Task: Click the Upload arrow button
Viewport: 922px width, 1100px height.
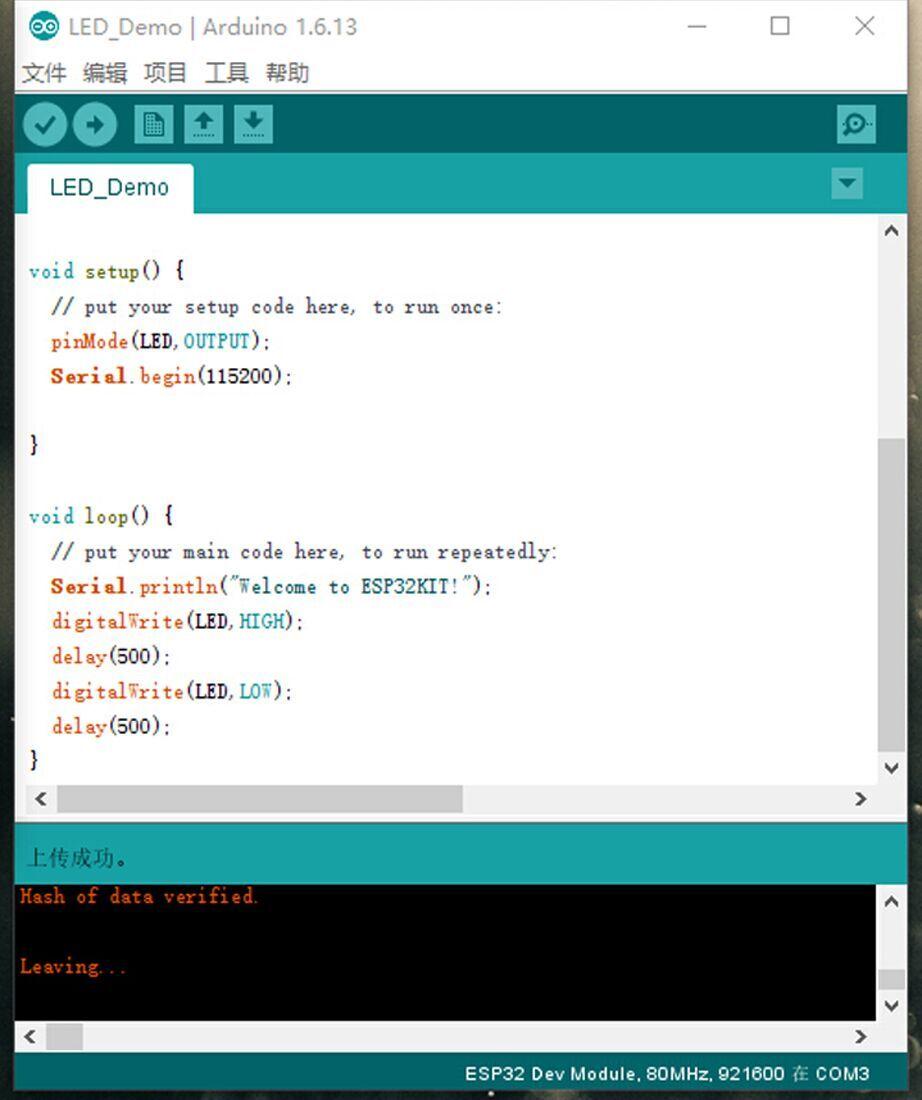Action: 95,125
